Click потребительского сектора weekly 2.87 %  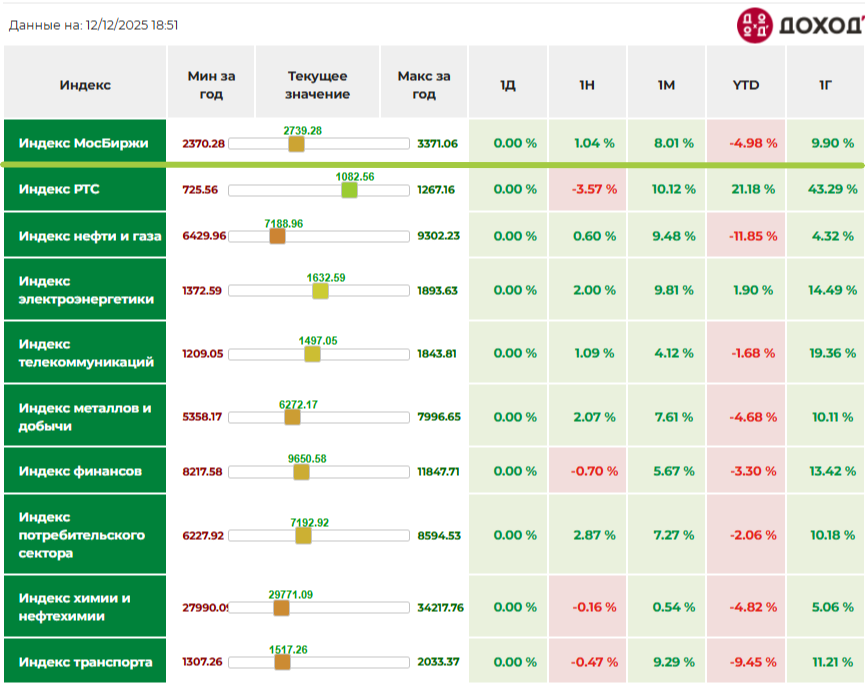[x=587, y=535]
